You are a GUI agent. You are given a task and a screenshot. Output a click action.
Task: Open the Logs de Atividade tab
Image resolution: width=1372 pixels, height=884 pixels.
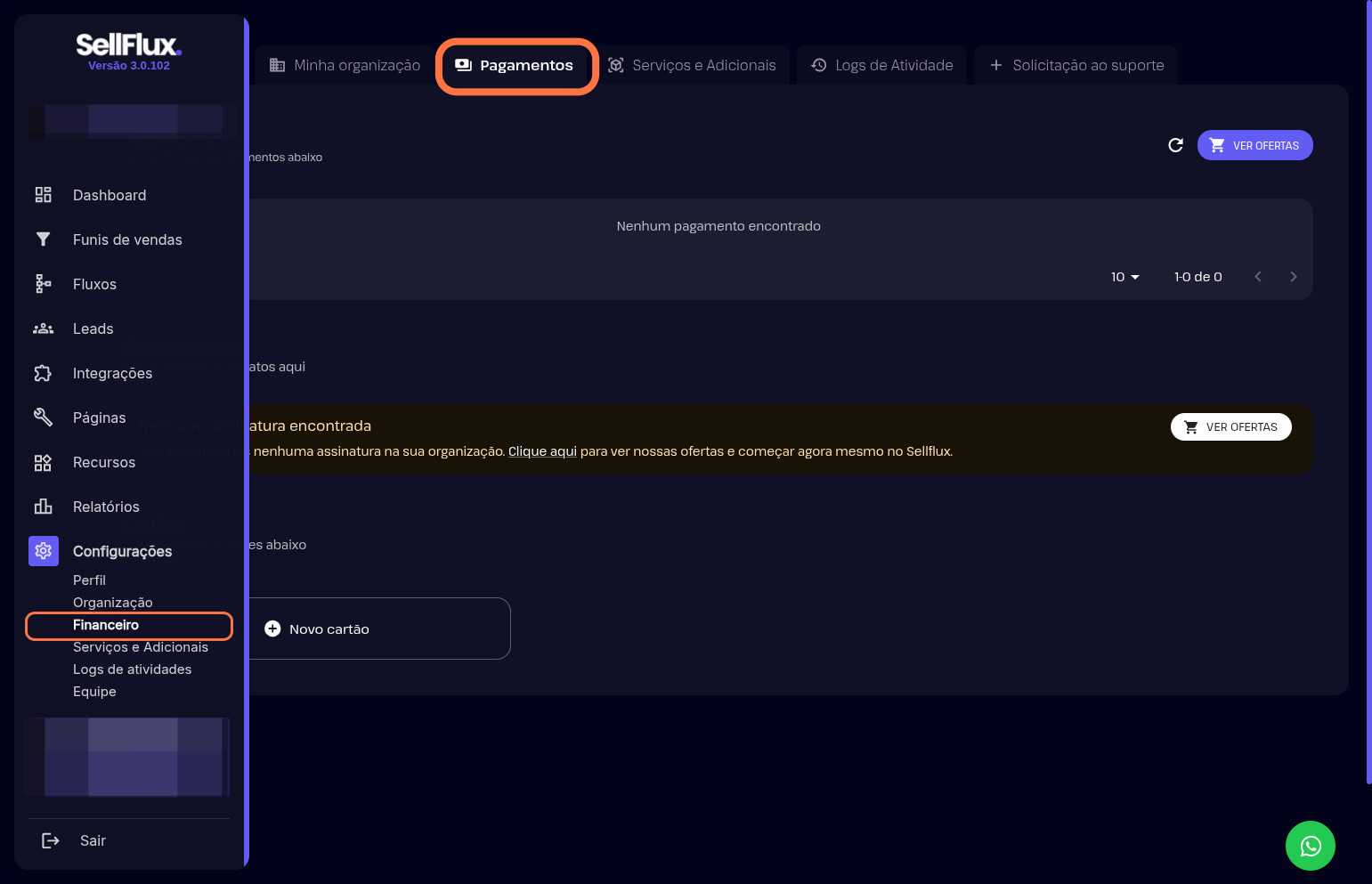(881, 65)
